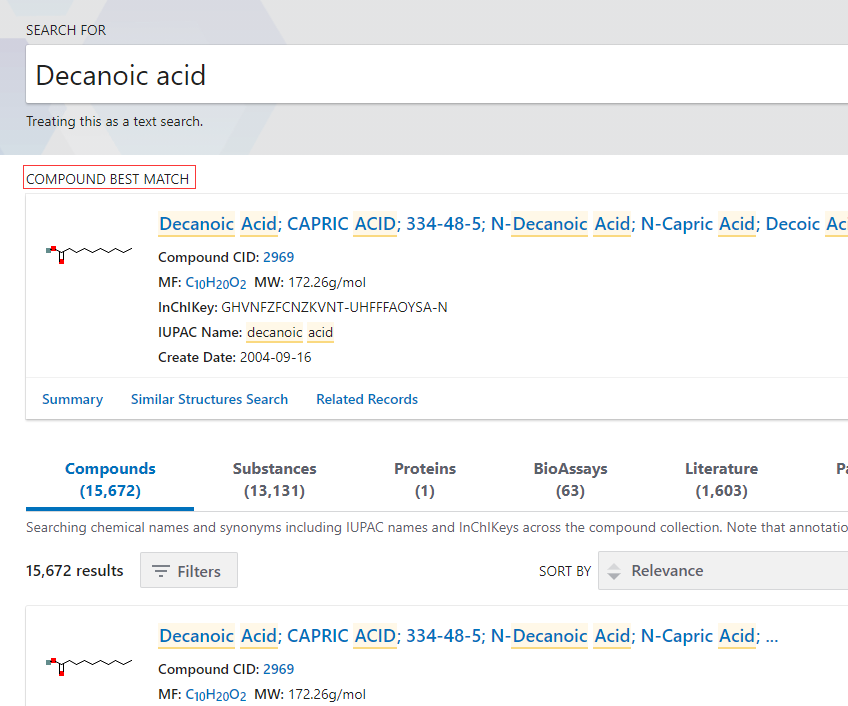Switch to the BioAssays tab
This screenshot has width=848, height=706.
coord(570,479)
